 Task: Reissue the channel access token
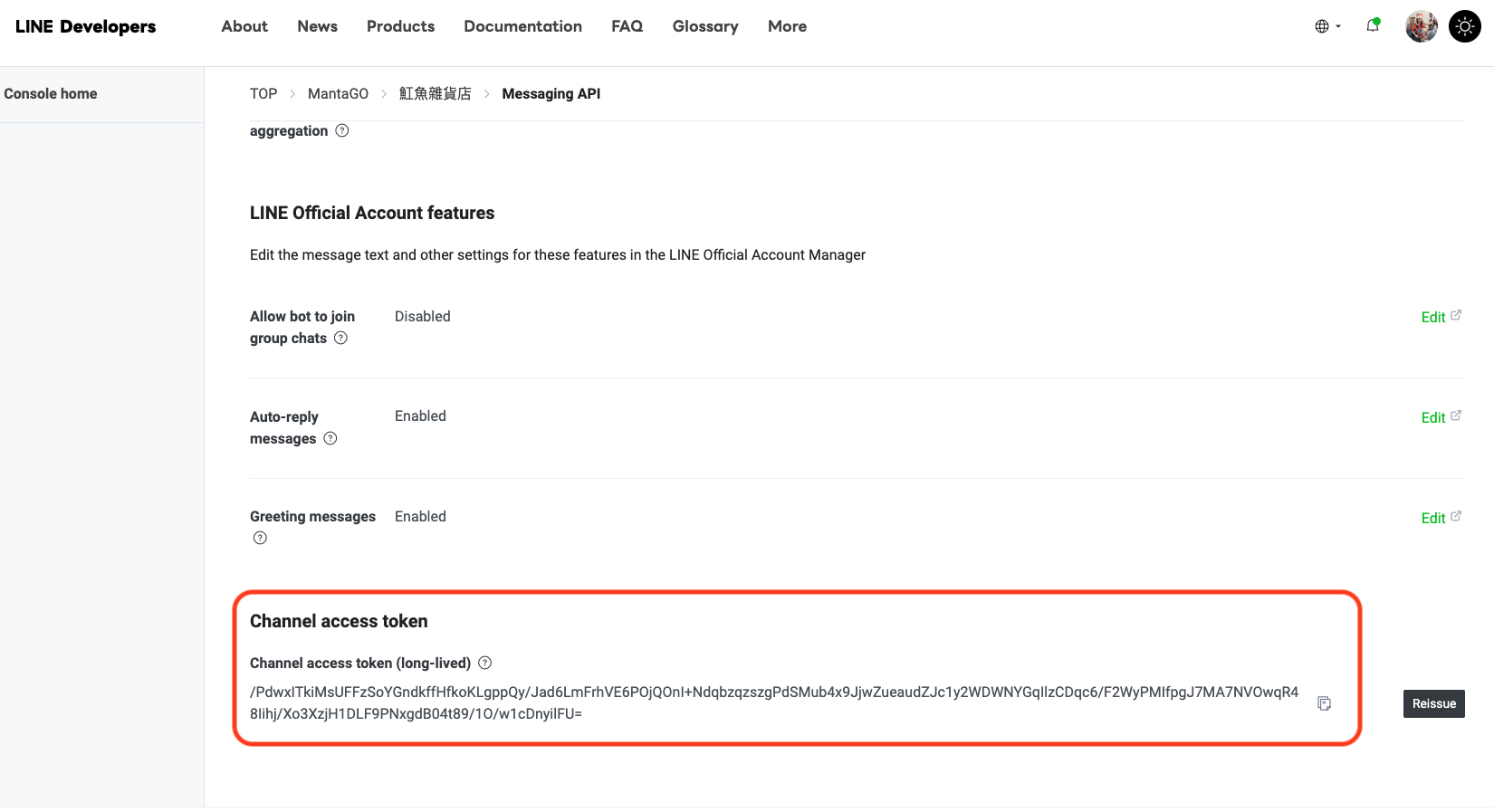point(1433,703)
